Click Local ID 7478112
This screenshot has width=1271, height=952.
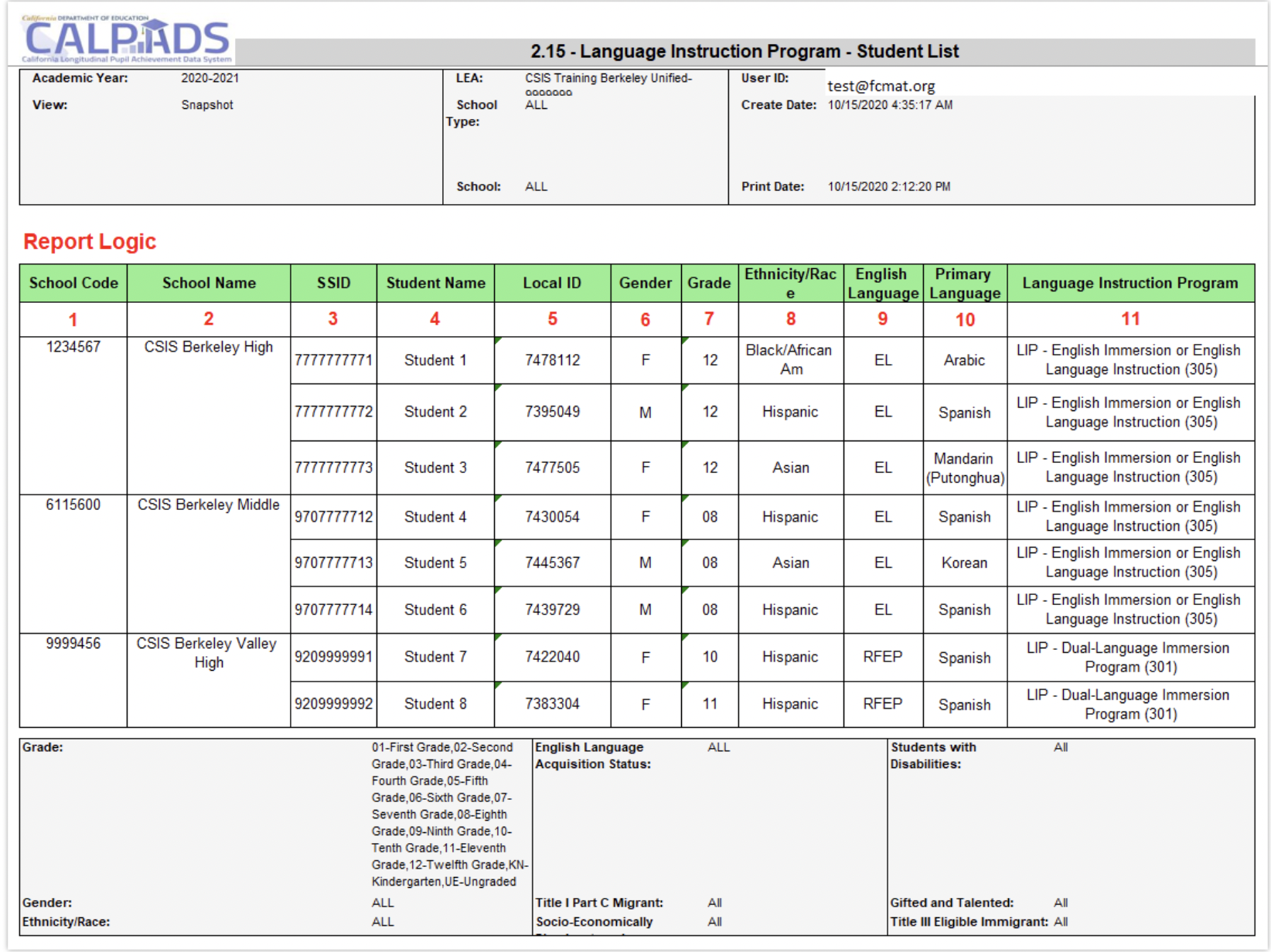click(x=552, y=360)
